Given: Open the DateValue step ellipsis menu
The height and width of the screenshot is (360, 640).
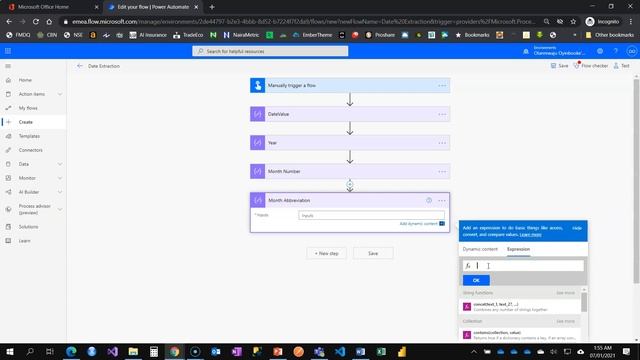Looking at the screenshot, I should 442,114.
